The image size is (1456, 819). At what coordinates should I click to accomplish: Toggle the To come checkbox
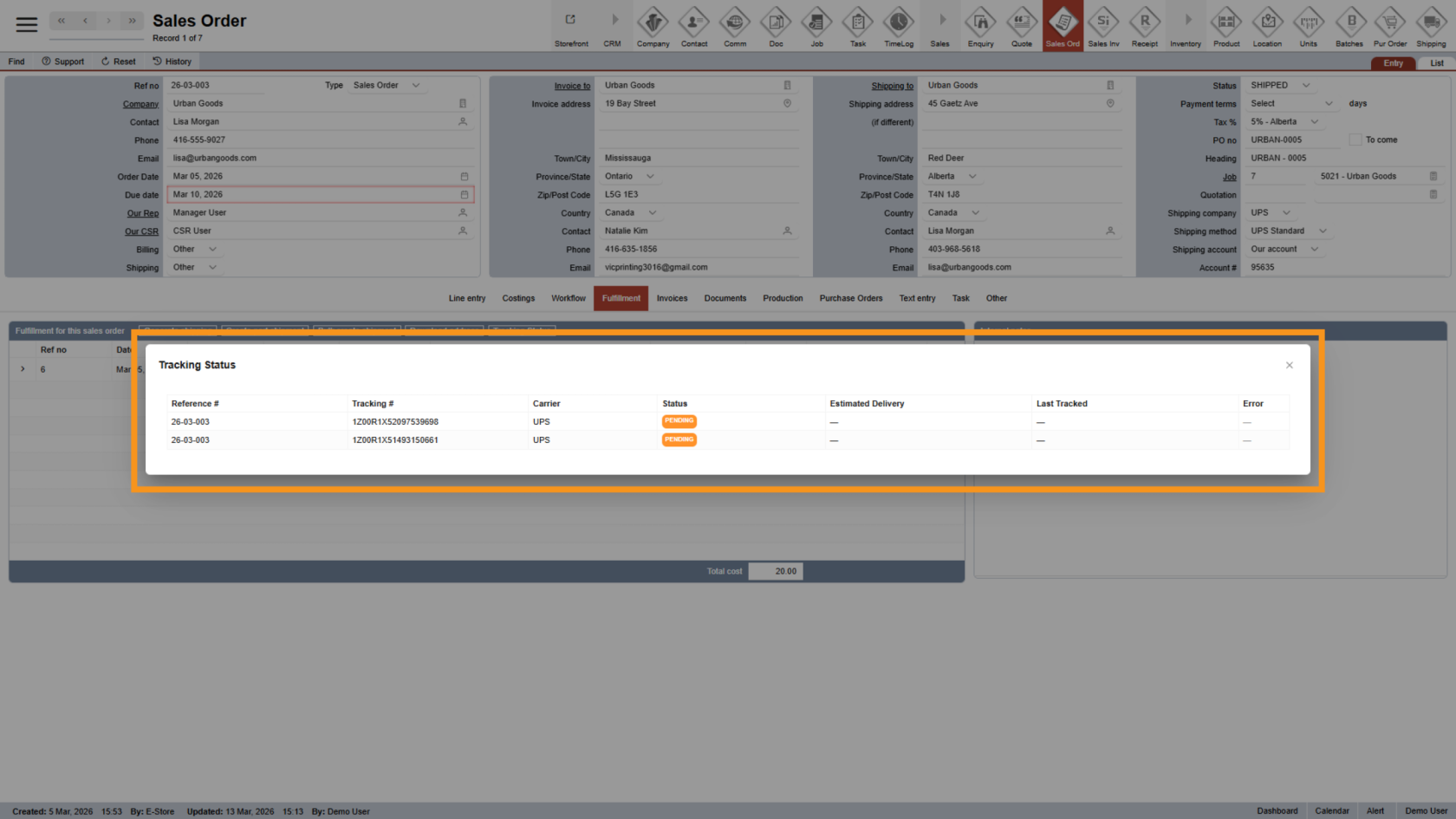(x=1355, y=140)
